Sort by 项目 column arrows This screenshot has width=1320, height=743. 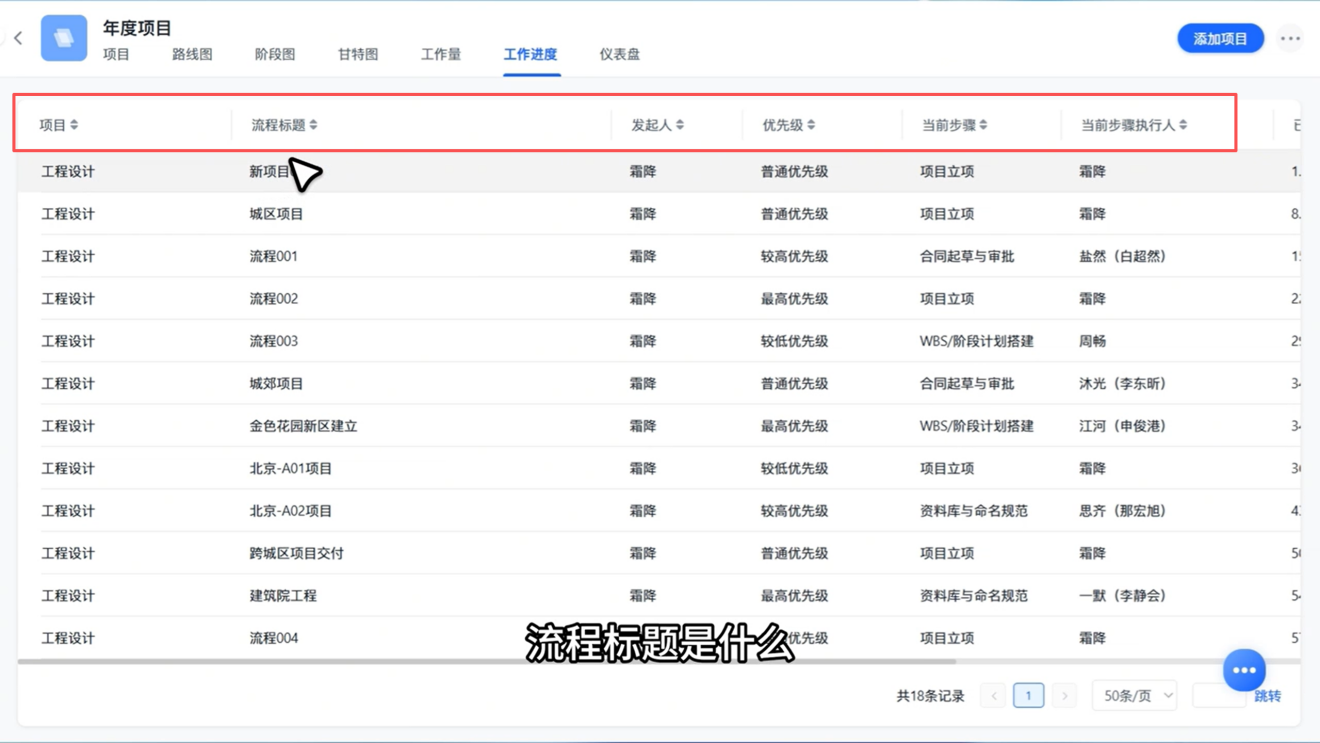tap(74, 125)
